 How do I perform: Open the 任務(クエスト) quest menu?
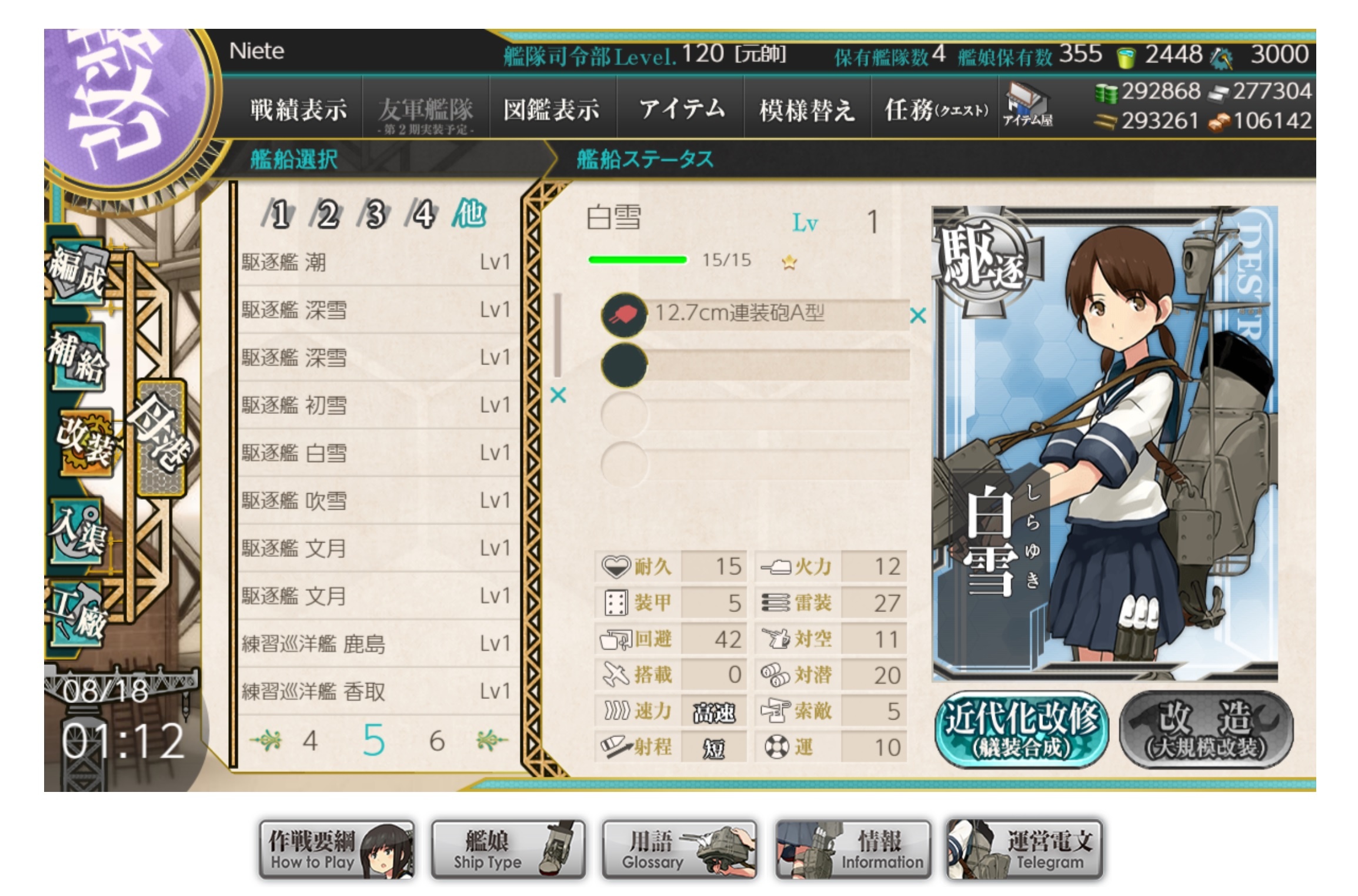pos(936,110)
